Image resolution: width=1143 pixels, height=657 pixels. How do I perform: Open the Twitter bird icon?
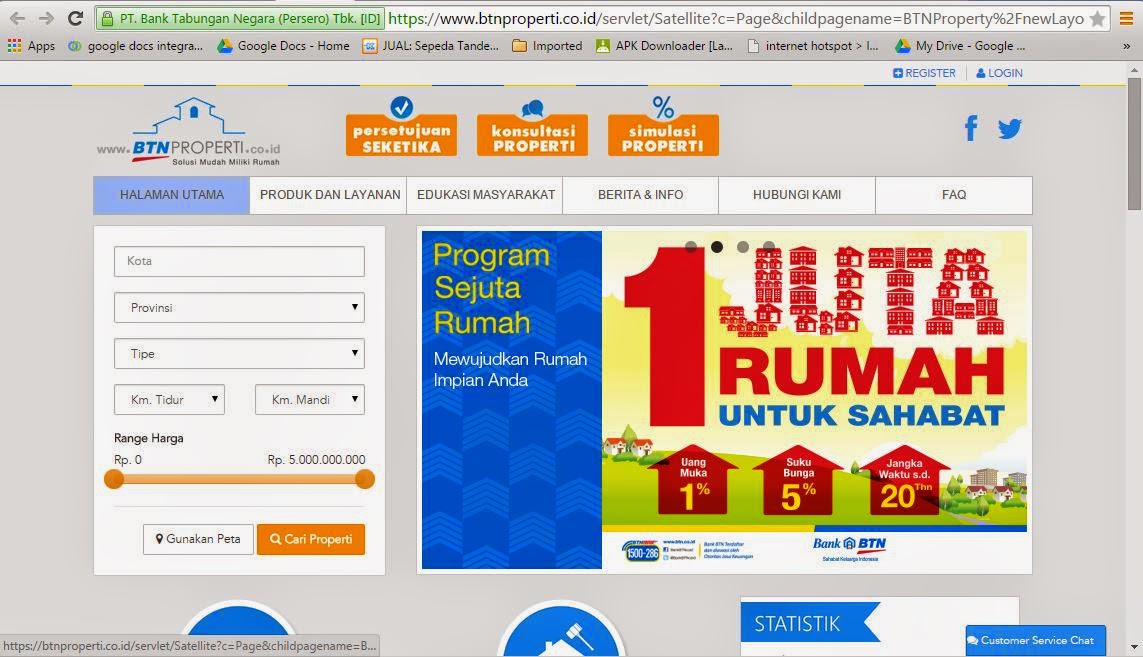coord(1010,129)
